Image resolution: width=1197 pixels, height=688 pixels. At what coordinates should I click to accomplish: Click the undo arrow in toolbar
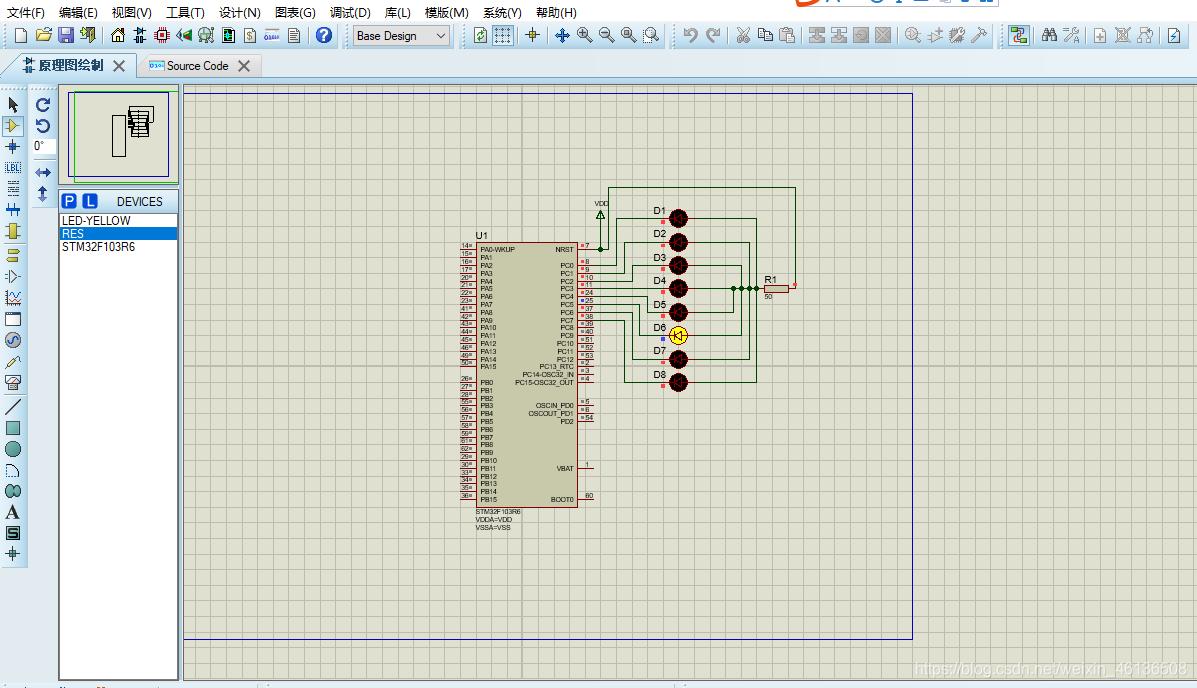690,35
